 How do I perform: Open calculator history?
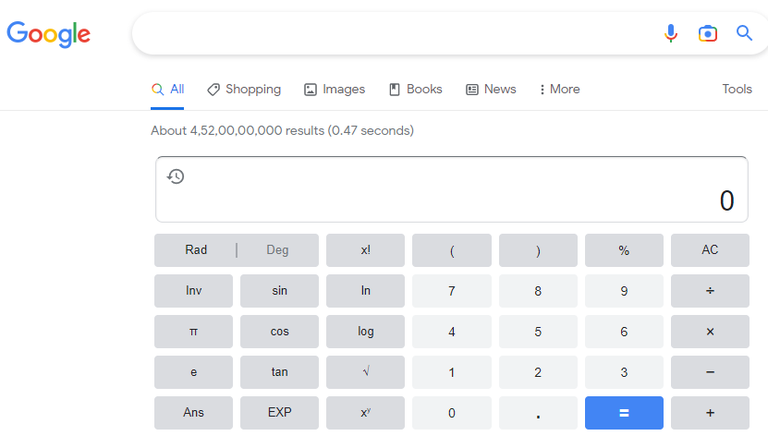[x=176, y=177]
